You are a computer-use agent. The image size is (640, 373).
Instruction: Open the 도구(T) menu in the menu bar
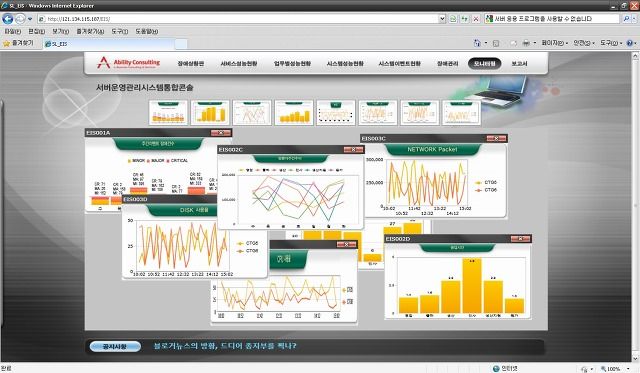pyautogui.click(x=120, y=31)
